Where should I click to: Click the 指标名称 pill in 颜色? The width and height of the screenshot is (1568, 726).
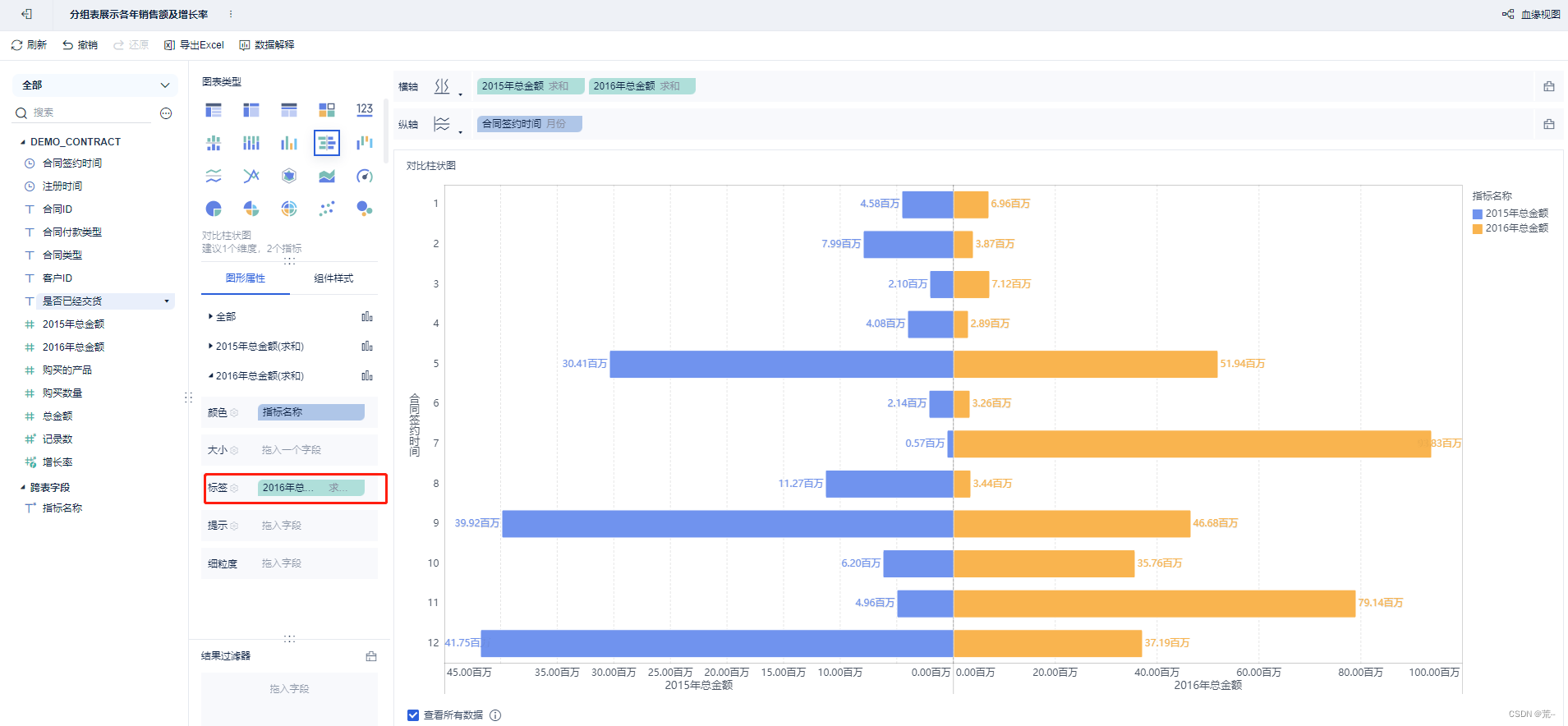311,412
